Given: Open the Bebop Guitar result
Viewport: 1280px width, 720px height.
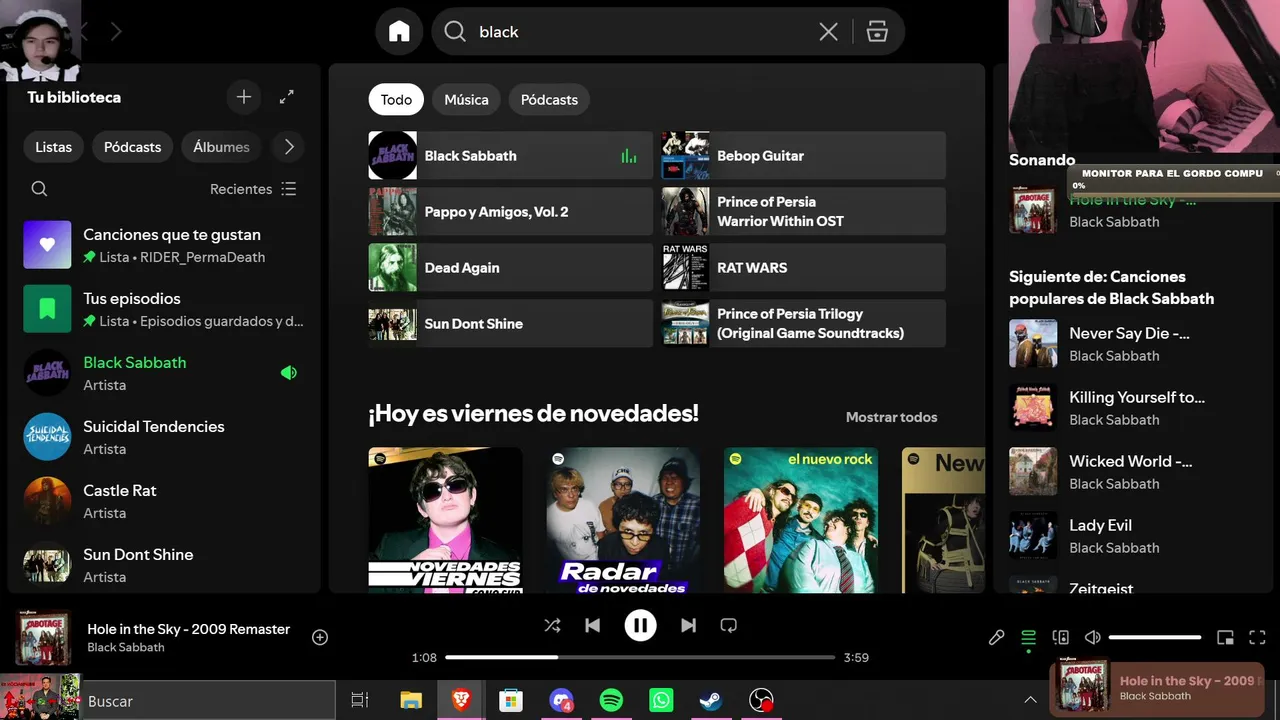Looking at the screenshot, I should (803, 156).
